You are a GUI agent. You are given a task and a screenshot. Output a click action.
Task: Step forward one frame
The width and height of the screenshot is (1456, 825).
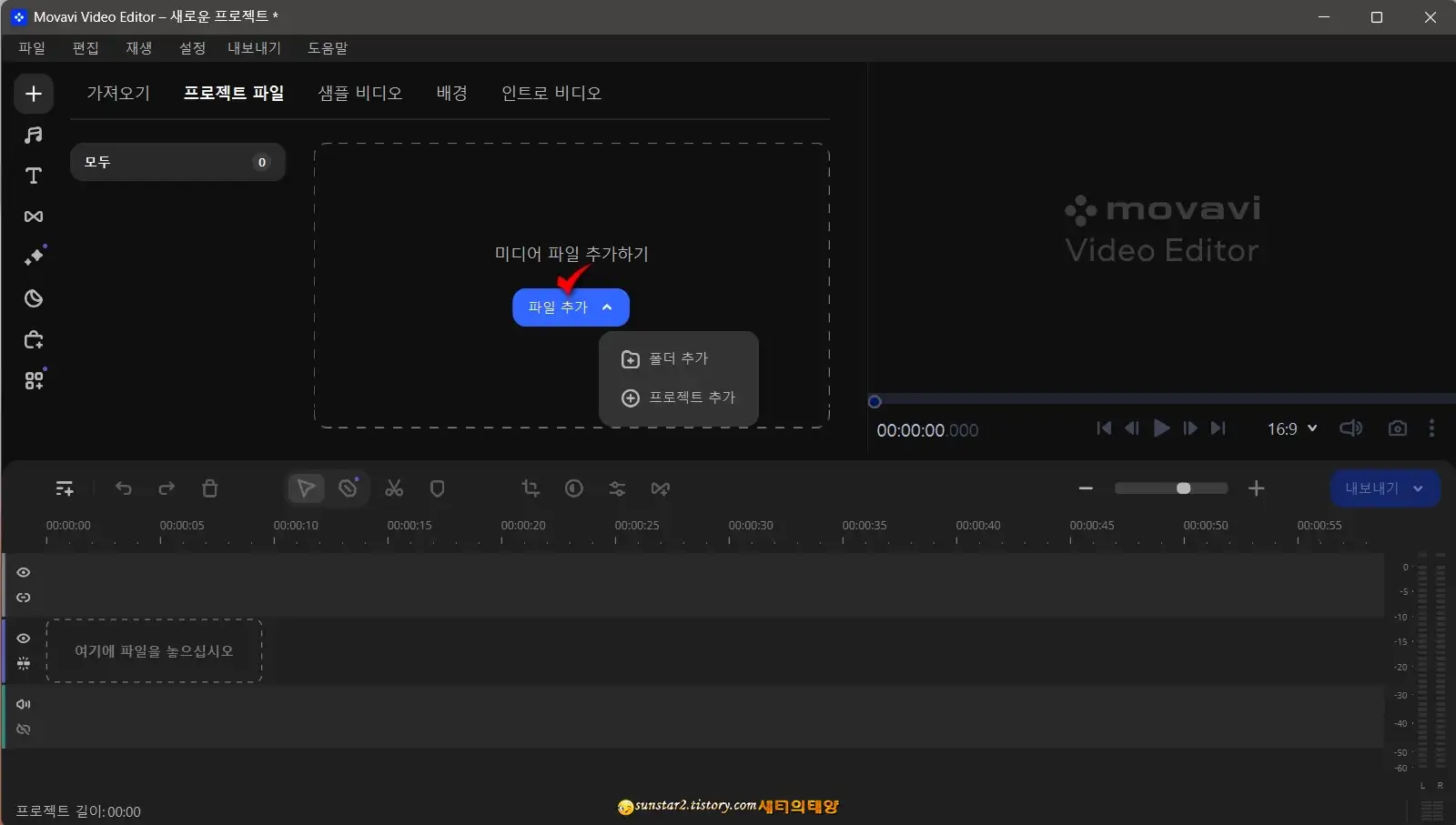(x=1190, y=428)
